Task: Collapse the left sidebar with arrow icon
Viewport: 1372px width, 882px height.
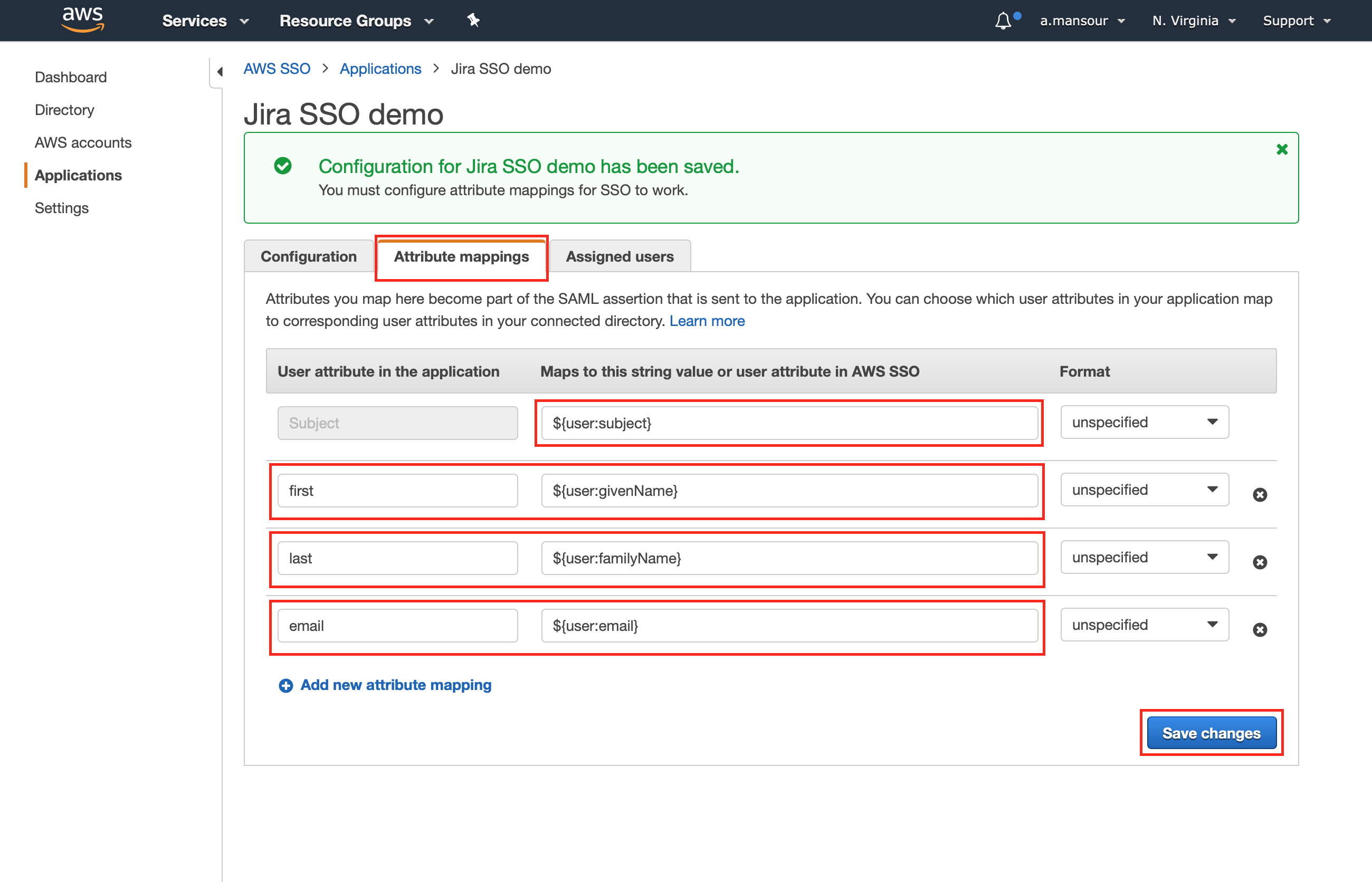Action: [x=220, y=72]
